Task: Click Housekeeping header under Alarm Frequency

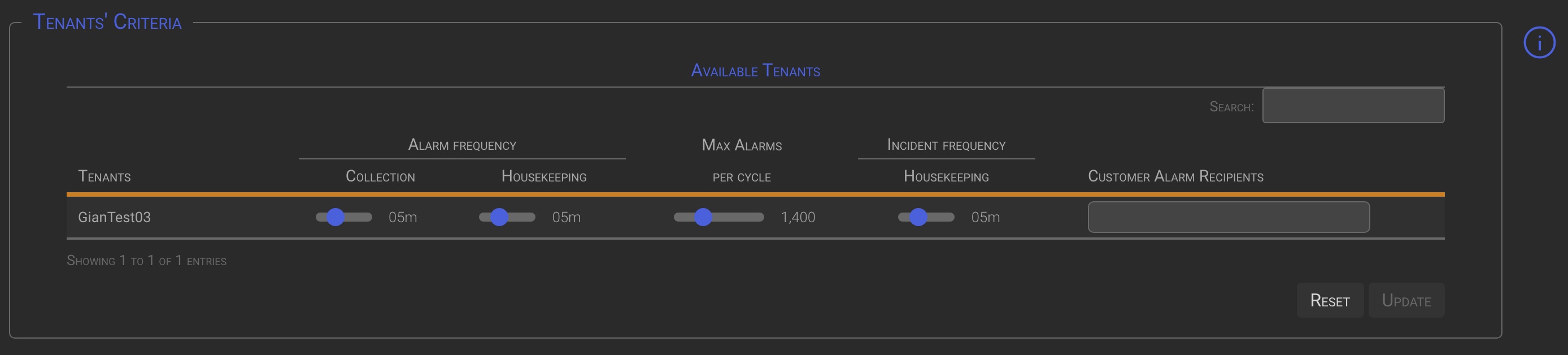Action: 543,176
